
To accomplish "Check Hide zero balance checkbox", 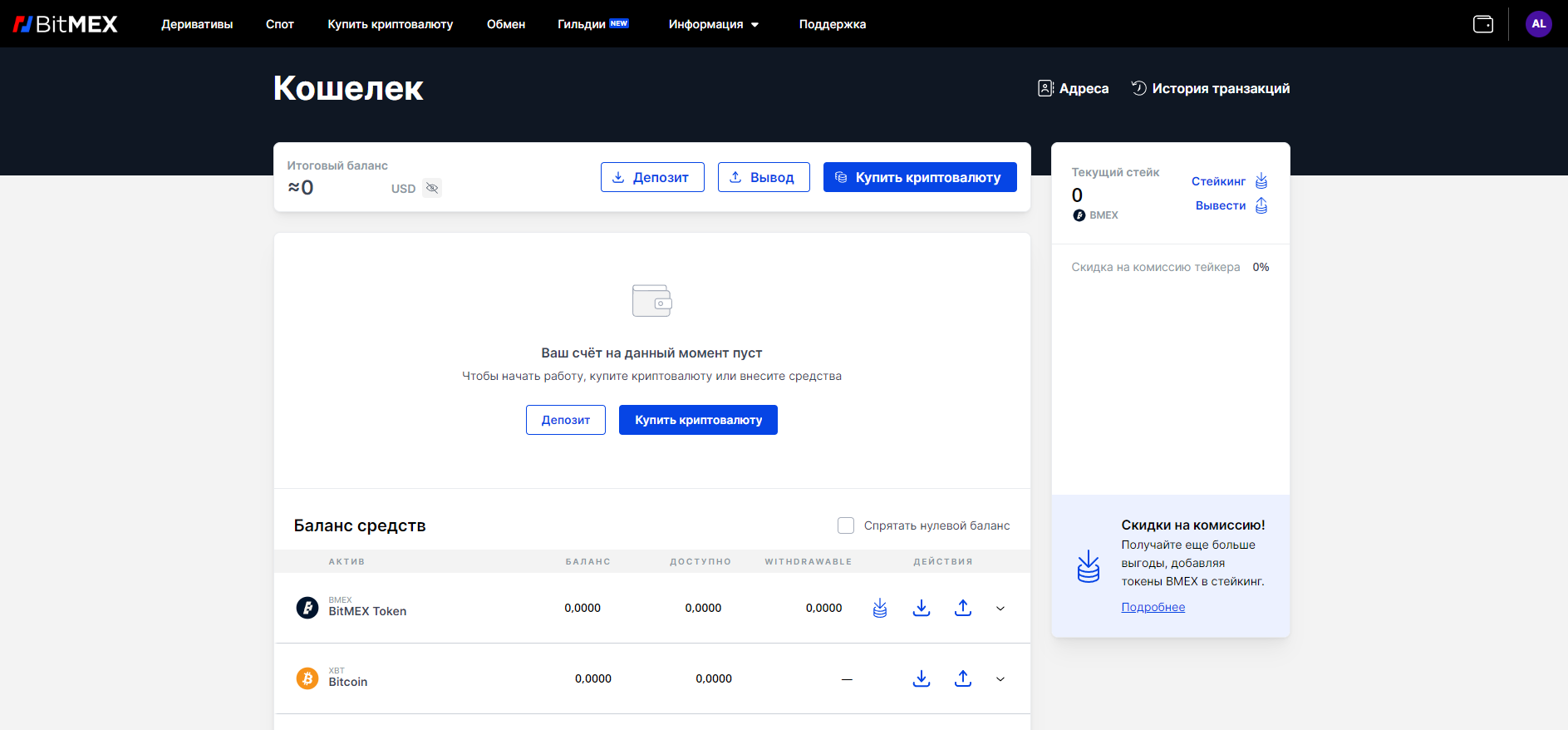I will (846, 525).
